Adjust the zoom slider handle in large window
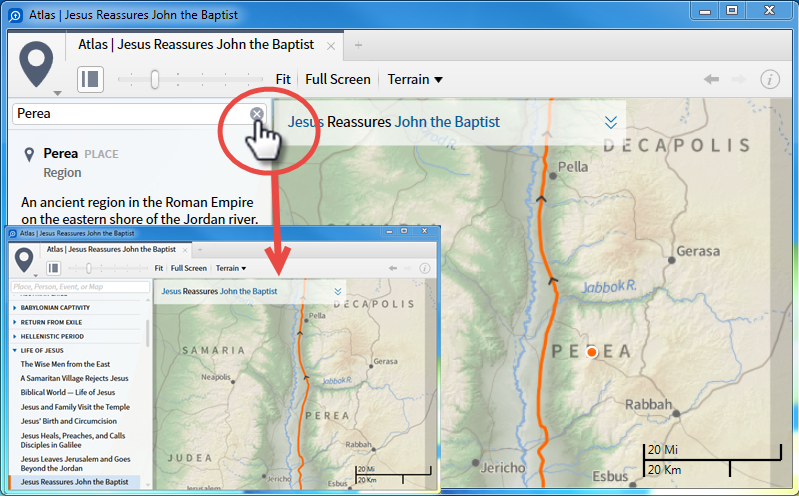799x498 pixels. tap(154, 80)
